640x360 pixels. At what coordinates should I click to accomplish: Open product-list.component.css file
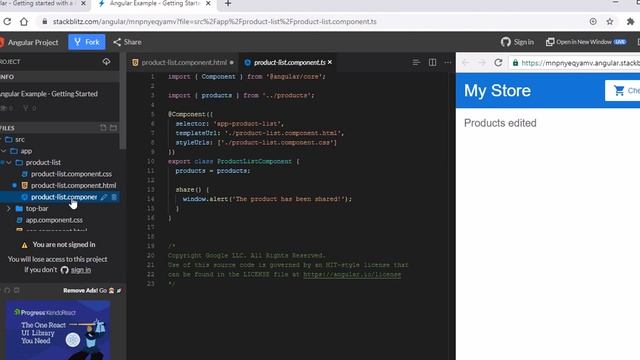point(71,174)
